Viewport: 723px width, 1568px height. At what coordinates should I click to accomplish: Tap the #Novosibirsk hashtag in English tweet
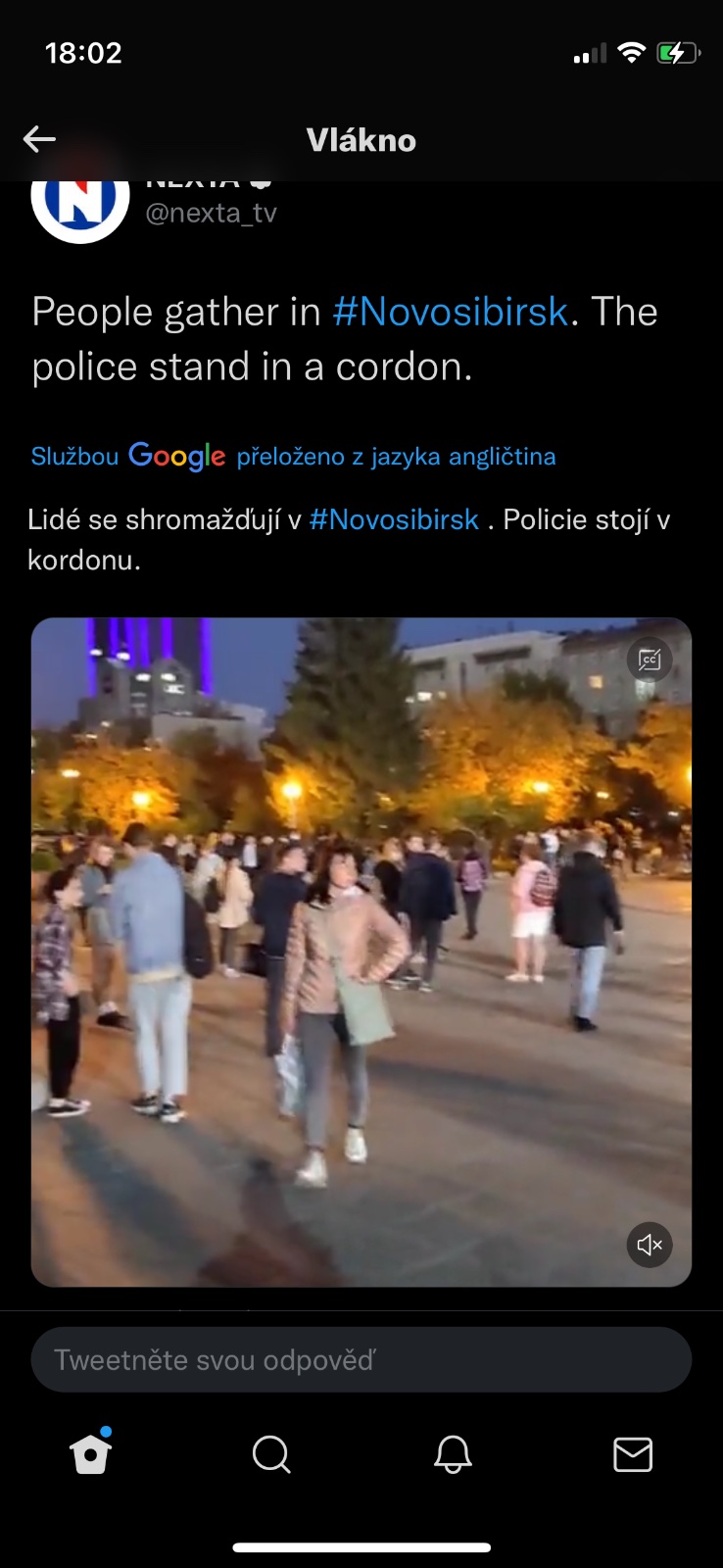click(x=451, y=312)
